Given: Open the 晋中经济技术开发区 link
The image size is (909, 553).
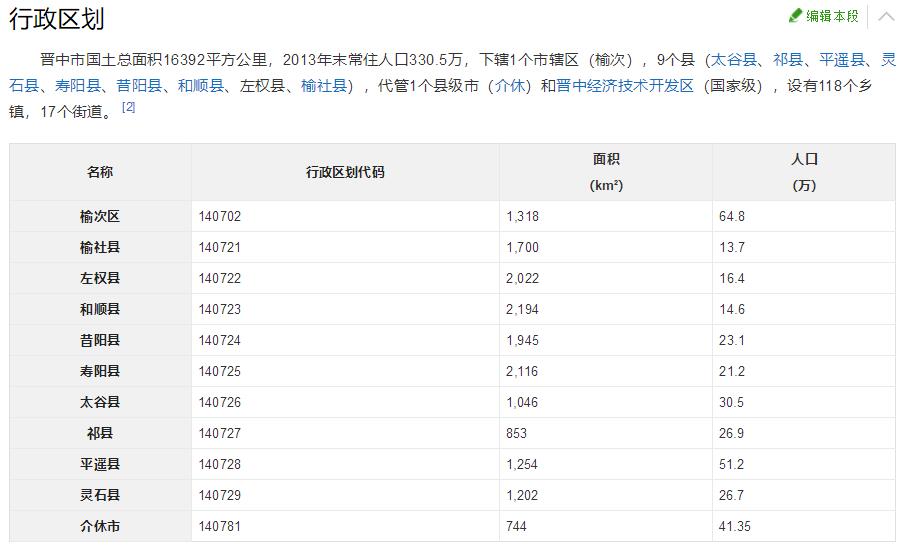Looking at the screenshot, I should (x=625, y=86).
